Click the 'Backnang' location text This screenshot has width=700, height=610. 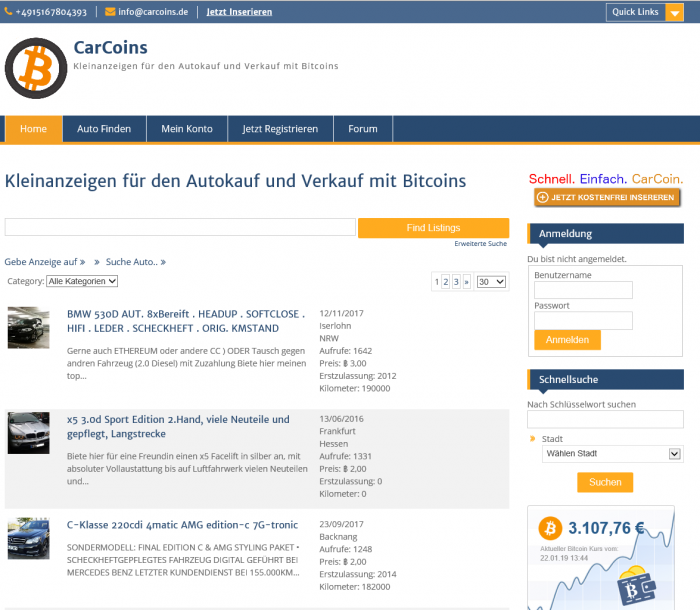coord(338,537)
